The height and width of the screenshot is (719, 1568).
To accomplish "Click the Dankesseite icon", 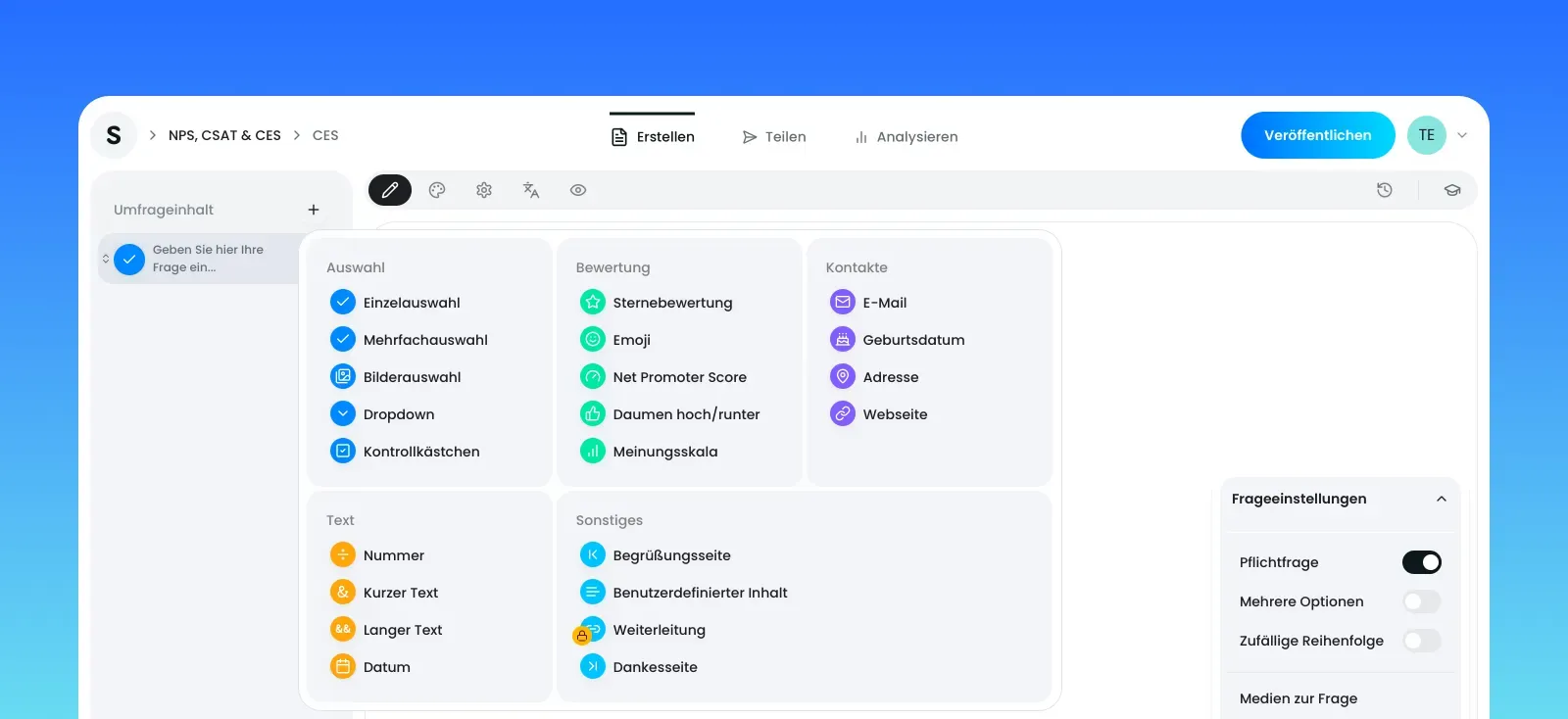I will [x=593, y=666].
